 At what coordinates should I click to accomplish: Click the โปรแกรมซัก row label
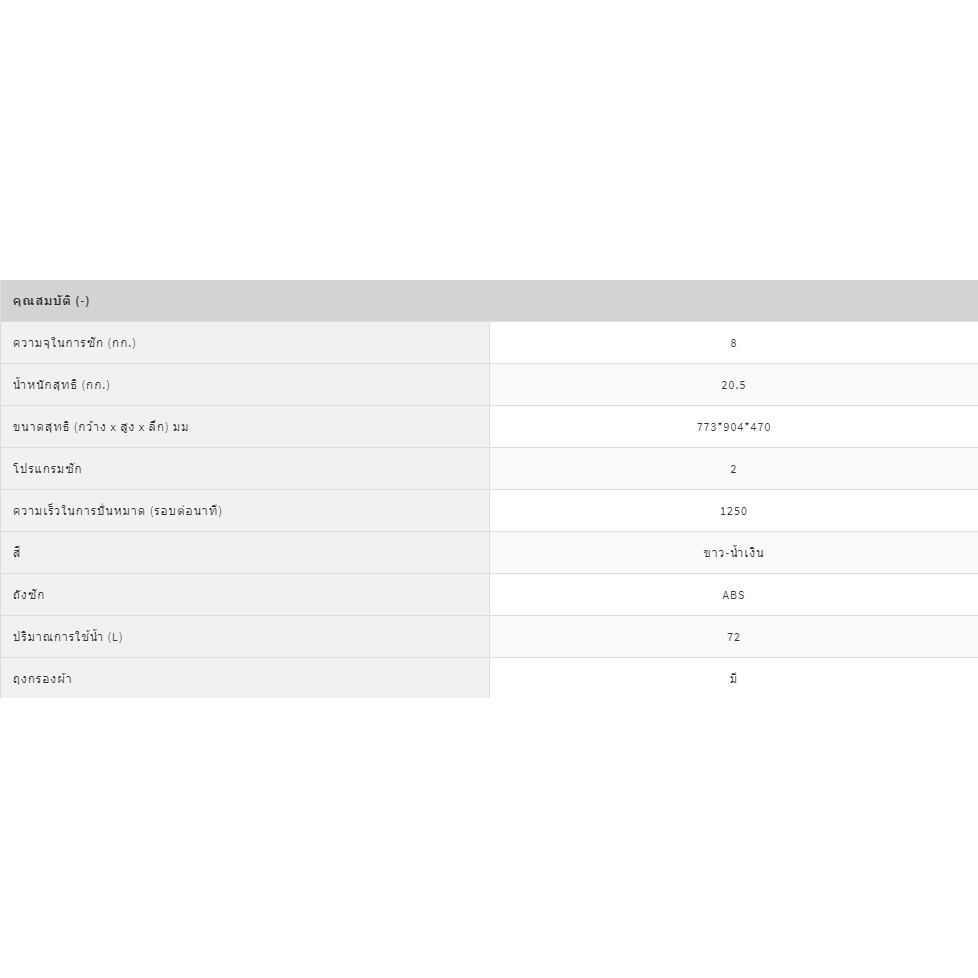point(47,469)
